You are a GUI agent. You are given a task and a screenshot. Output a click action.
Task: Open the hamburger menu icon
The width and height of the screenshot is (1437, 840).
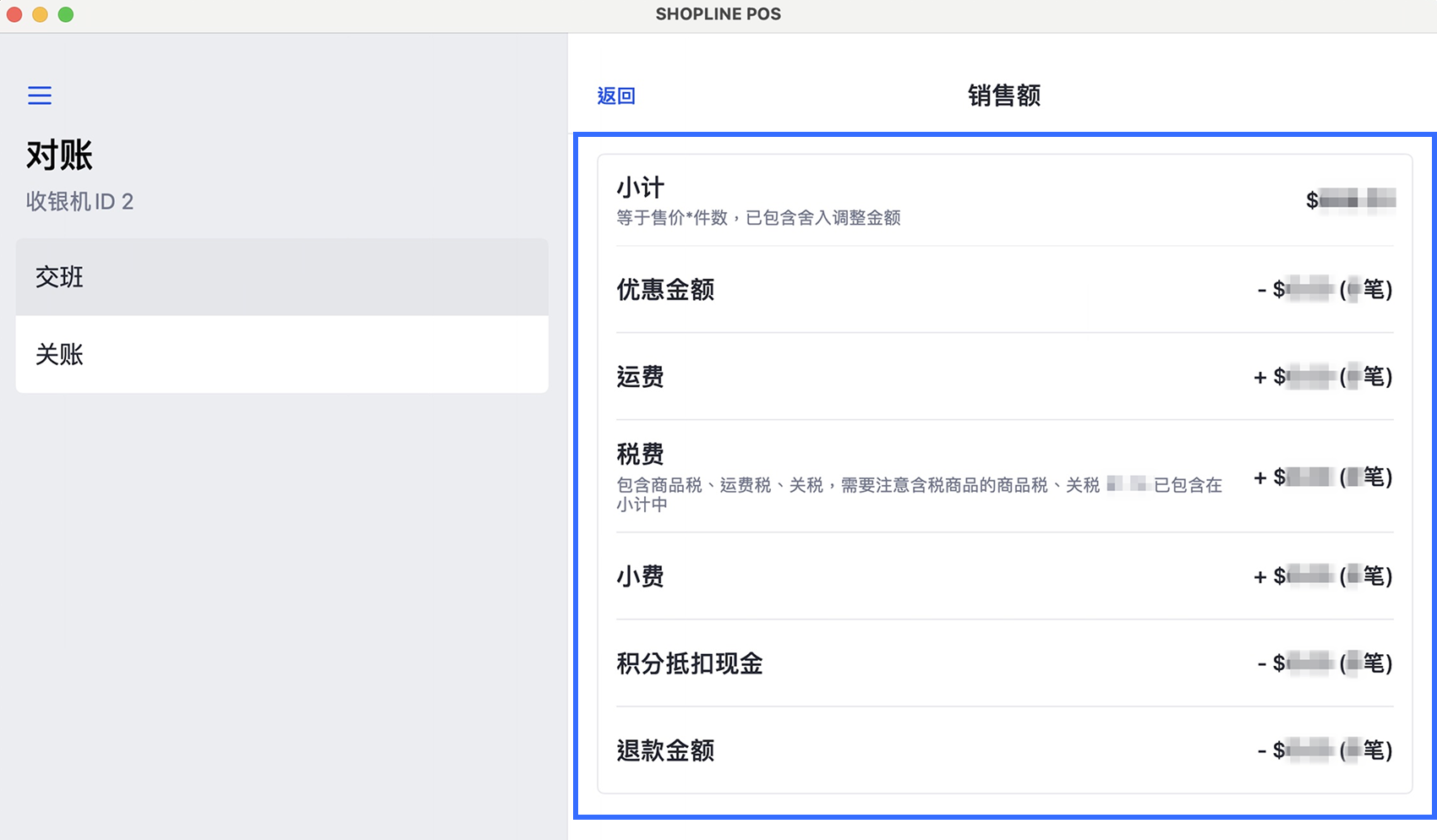40,95
